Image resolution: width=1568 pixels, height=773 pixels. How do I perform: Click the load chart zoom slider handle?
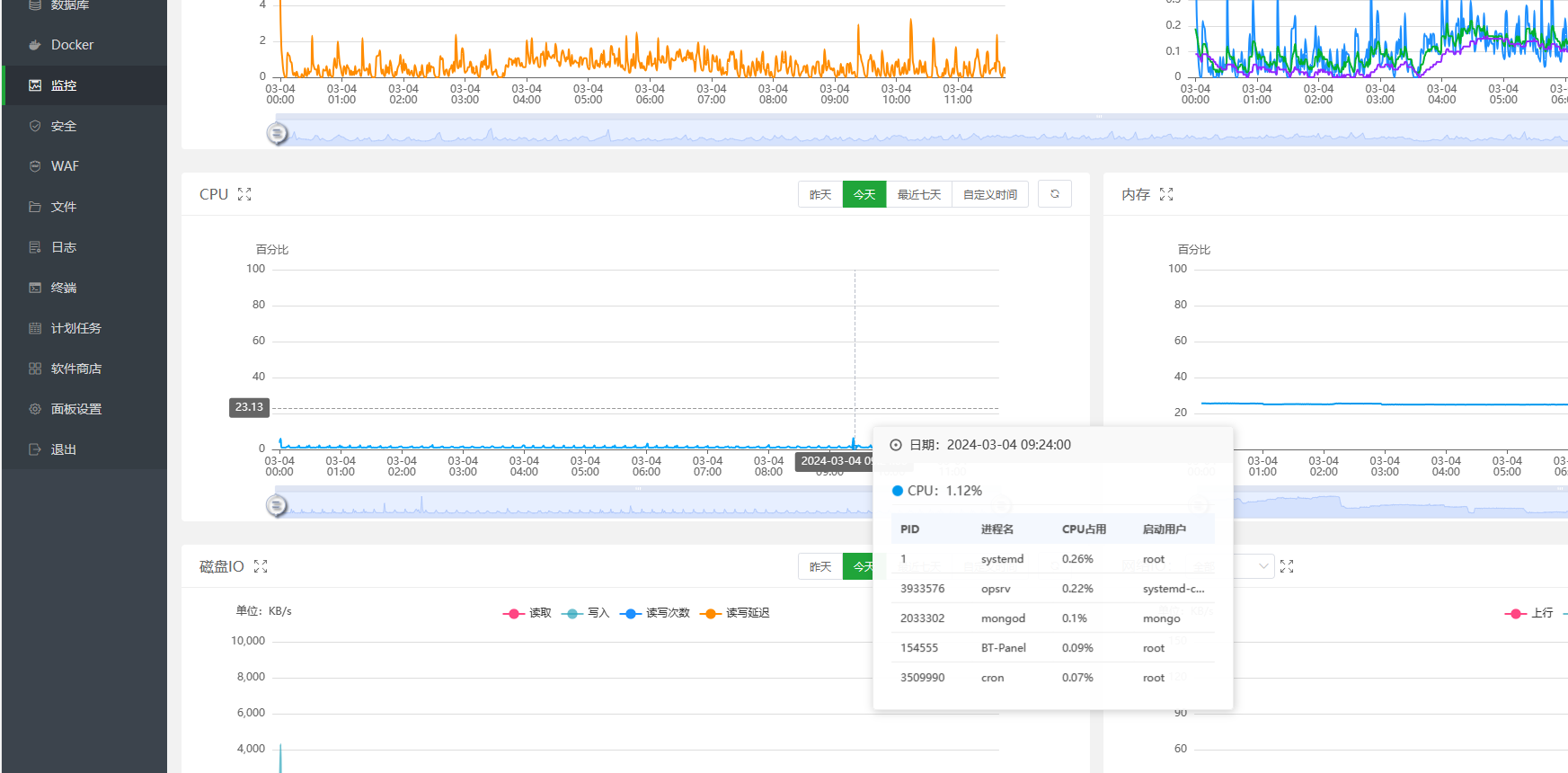(277, 134)
